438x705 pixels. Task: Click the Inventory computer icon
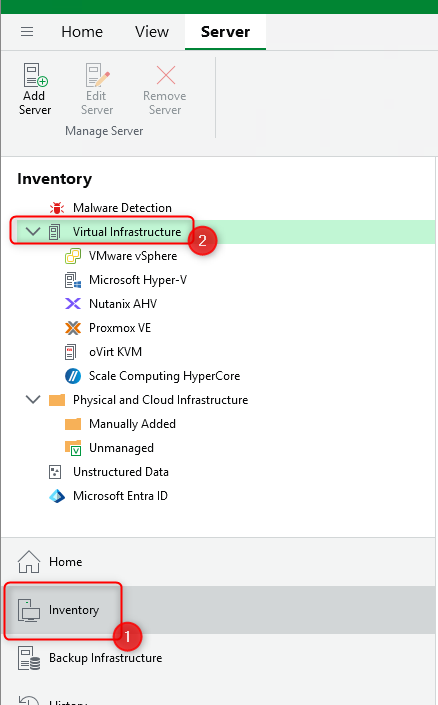(x=29, y=610)
